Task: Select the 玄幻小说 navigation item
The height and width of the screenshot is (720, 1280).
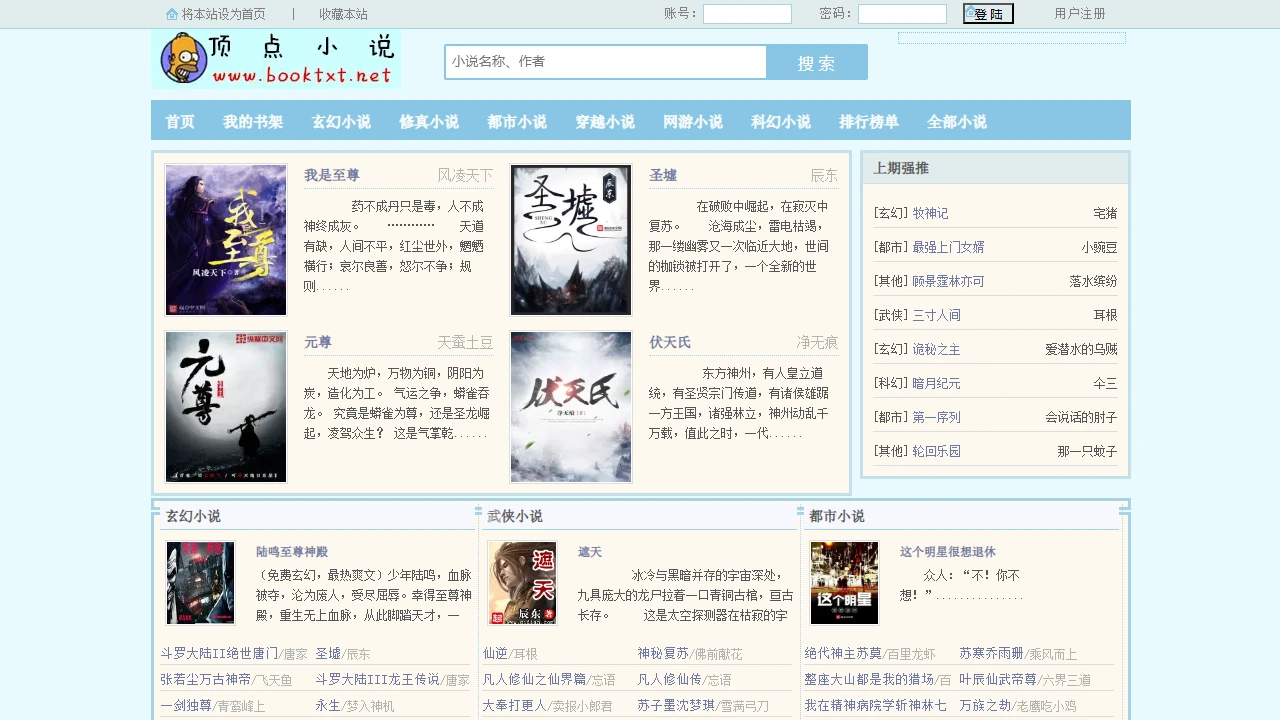Action: coord(341,122)
